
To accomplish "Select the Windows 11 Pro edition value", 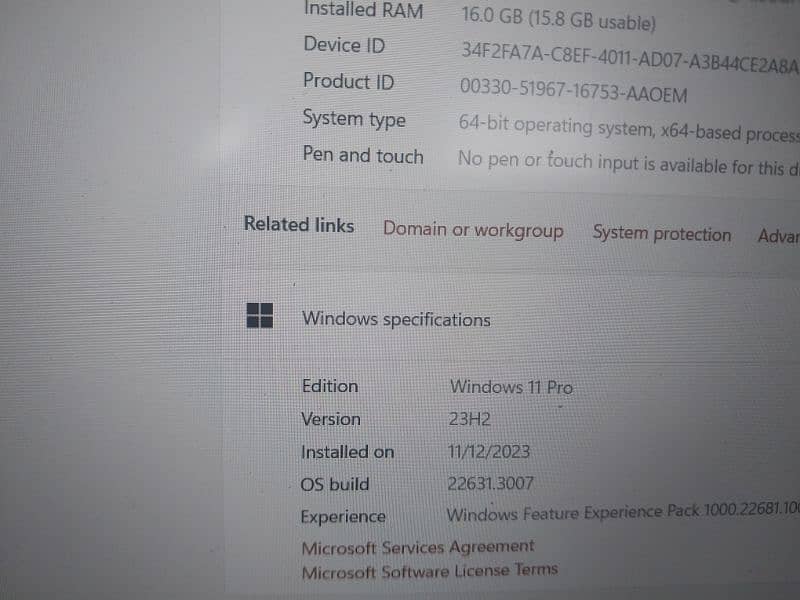I will (x=511, y=387).
